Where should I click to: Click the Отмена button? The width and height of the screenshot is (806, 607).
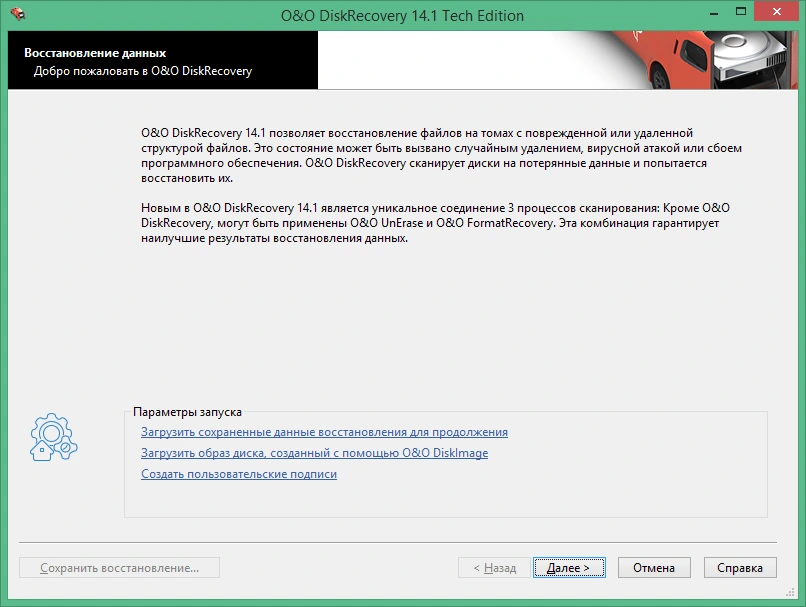pyautogui.click(x=654, y=567)
